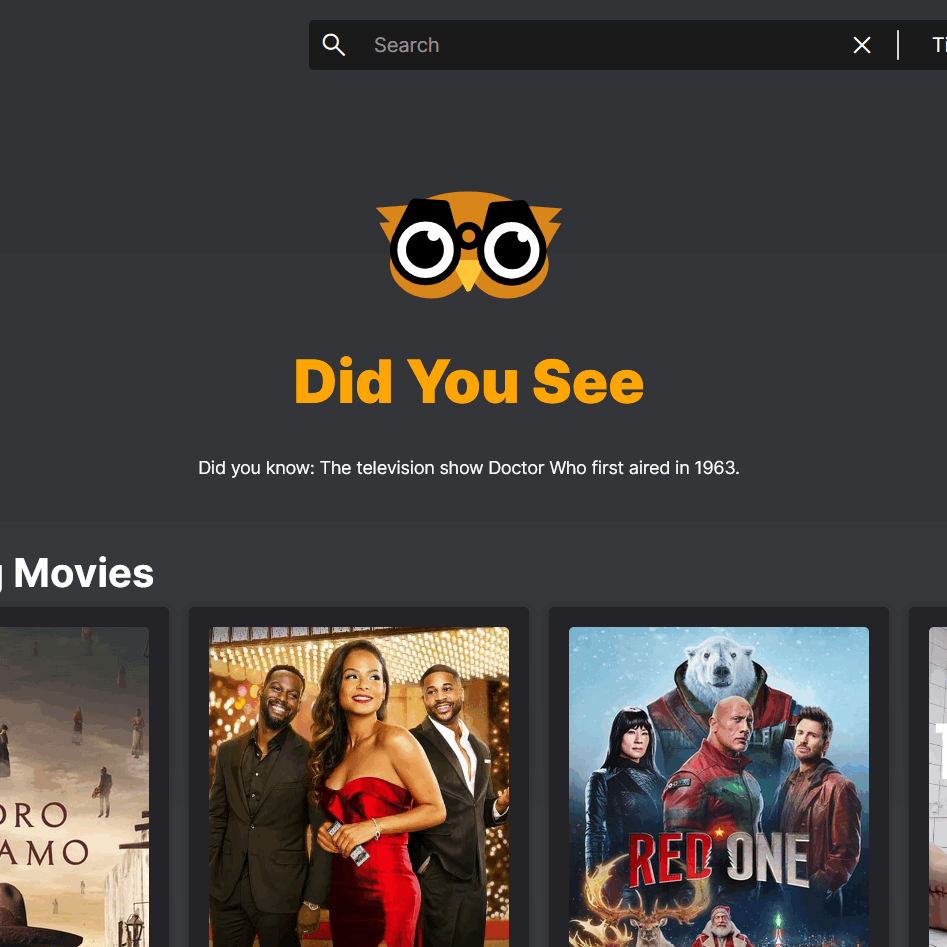Click the magnifying glass search icon
Image resolution: width=947 pixels, height=947 pixels.
coord(333,45)
